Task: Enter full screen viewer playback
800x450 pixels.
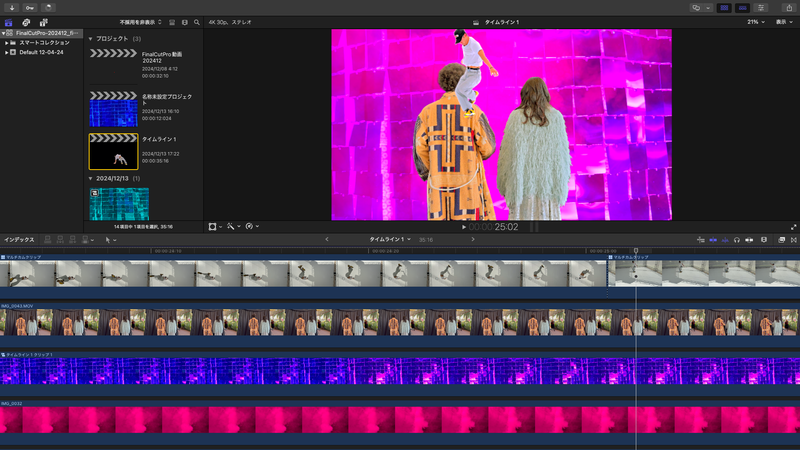Action: [x=793, y=227]
